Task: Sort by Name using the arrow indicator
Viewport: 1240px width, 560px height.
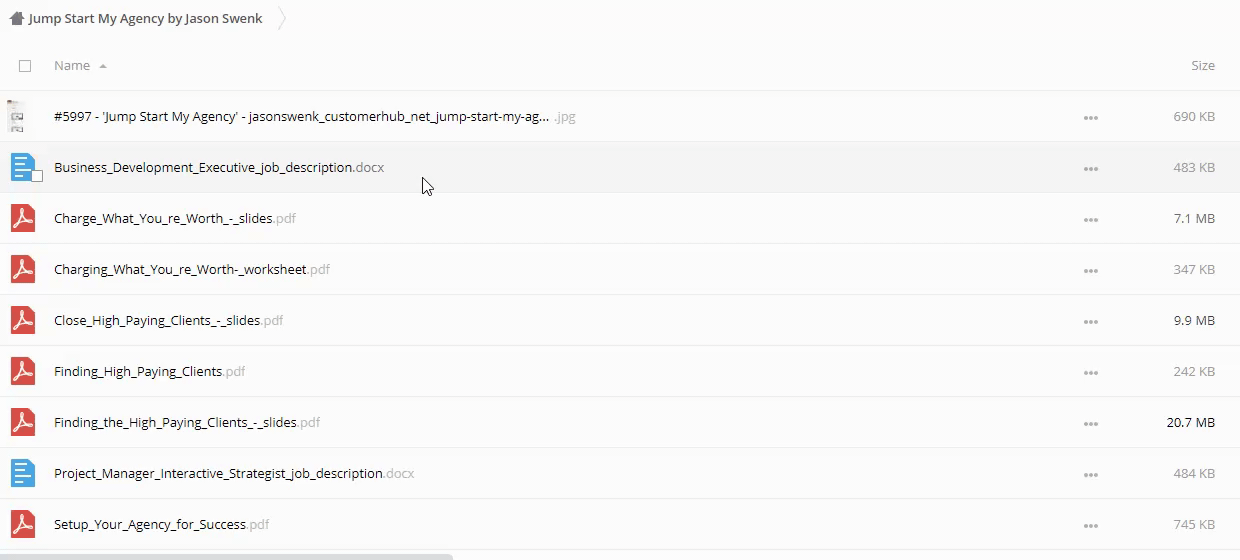Action: click(x=103, y=66)
